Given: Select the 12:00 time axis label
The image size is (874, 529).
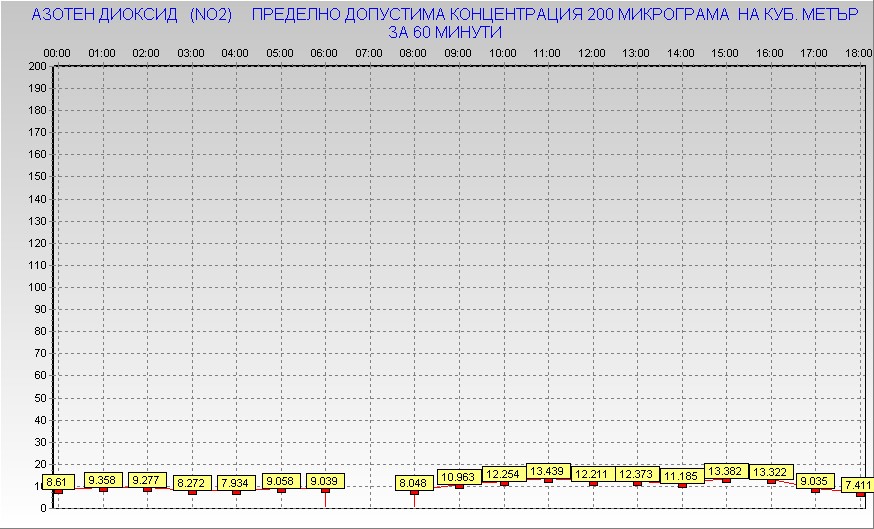Looking at the screenshot, I should [592, 52].
